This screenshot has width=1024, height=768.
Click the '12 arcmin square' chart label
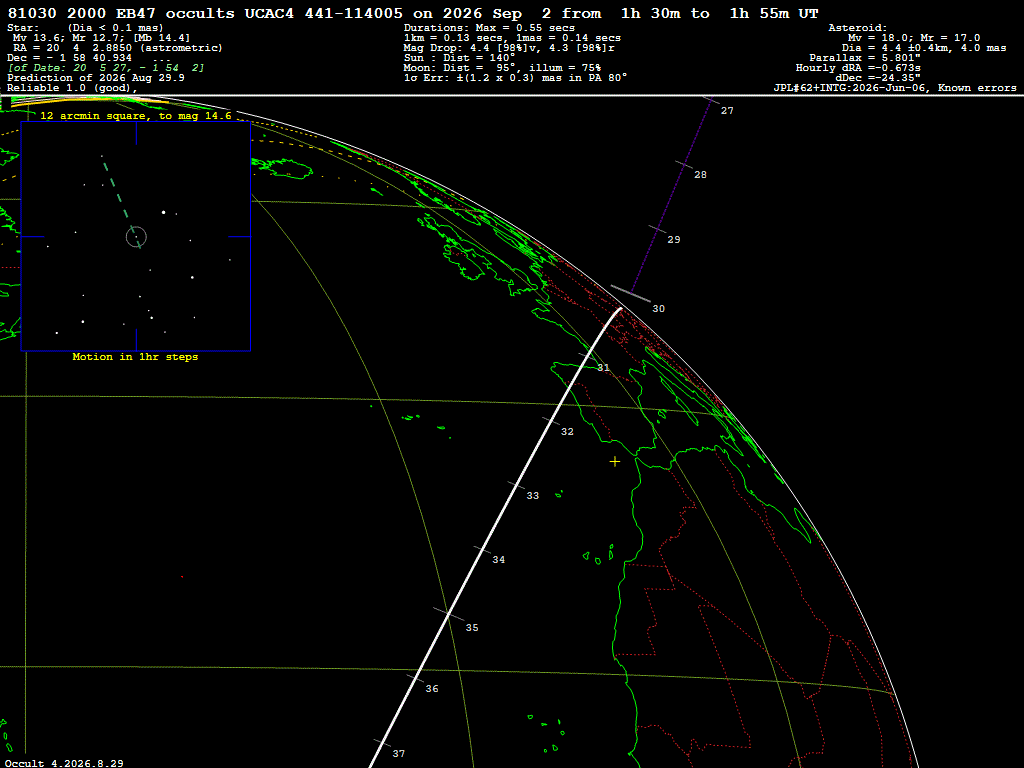coord(136,116)
